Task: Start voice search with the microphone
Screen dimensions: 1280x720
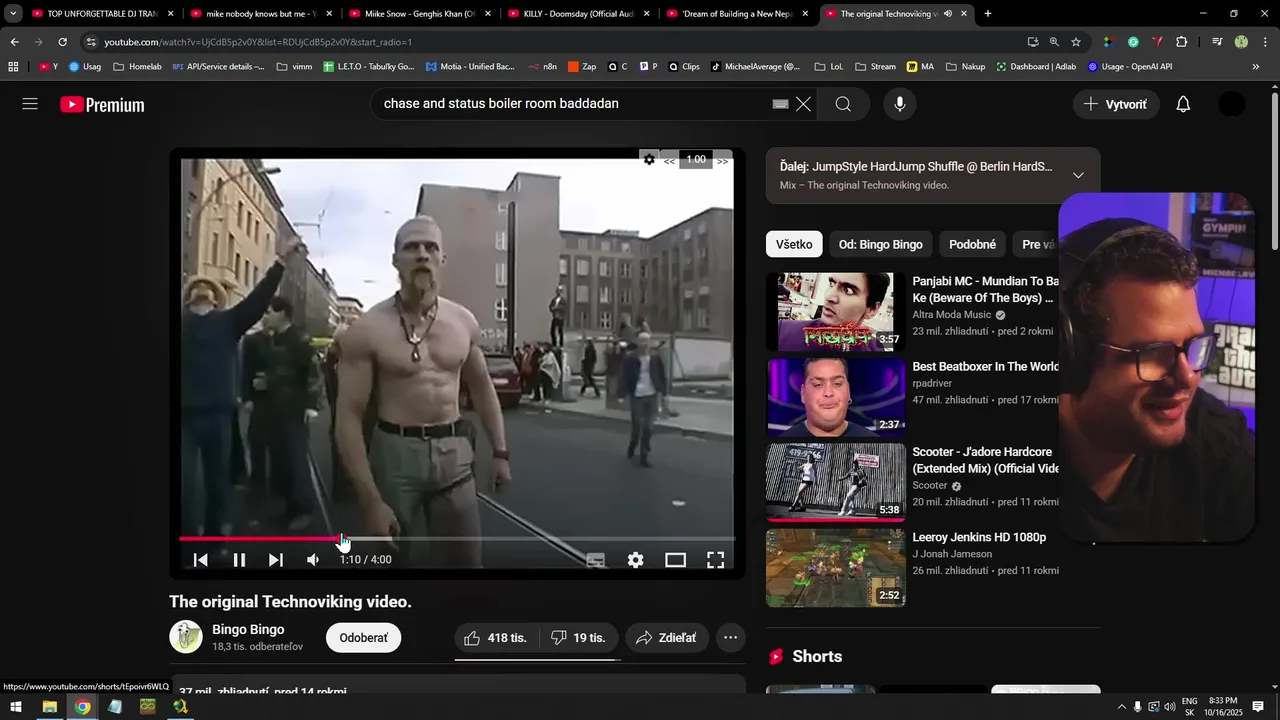Action: tap(900, 104)
